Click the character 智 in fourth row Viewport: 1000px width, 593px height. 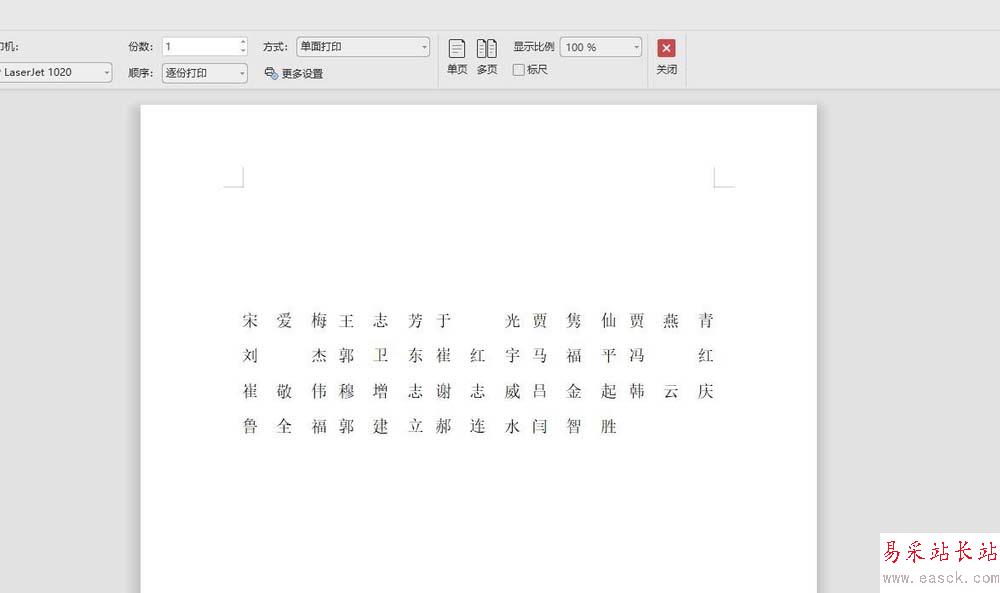point(574,426)
